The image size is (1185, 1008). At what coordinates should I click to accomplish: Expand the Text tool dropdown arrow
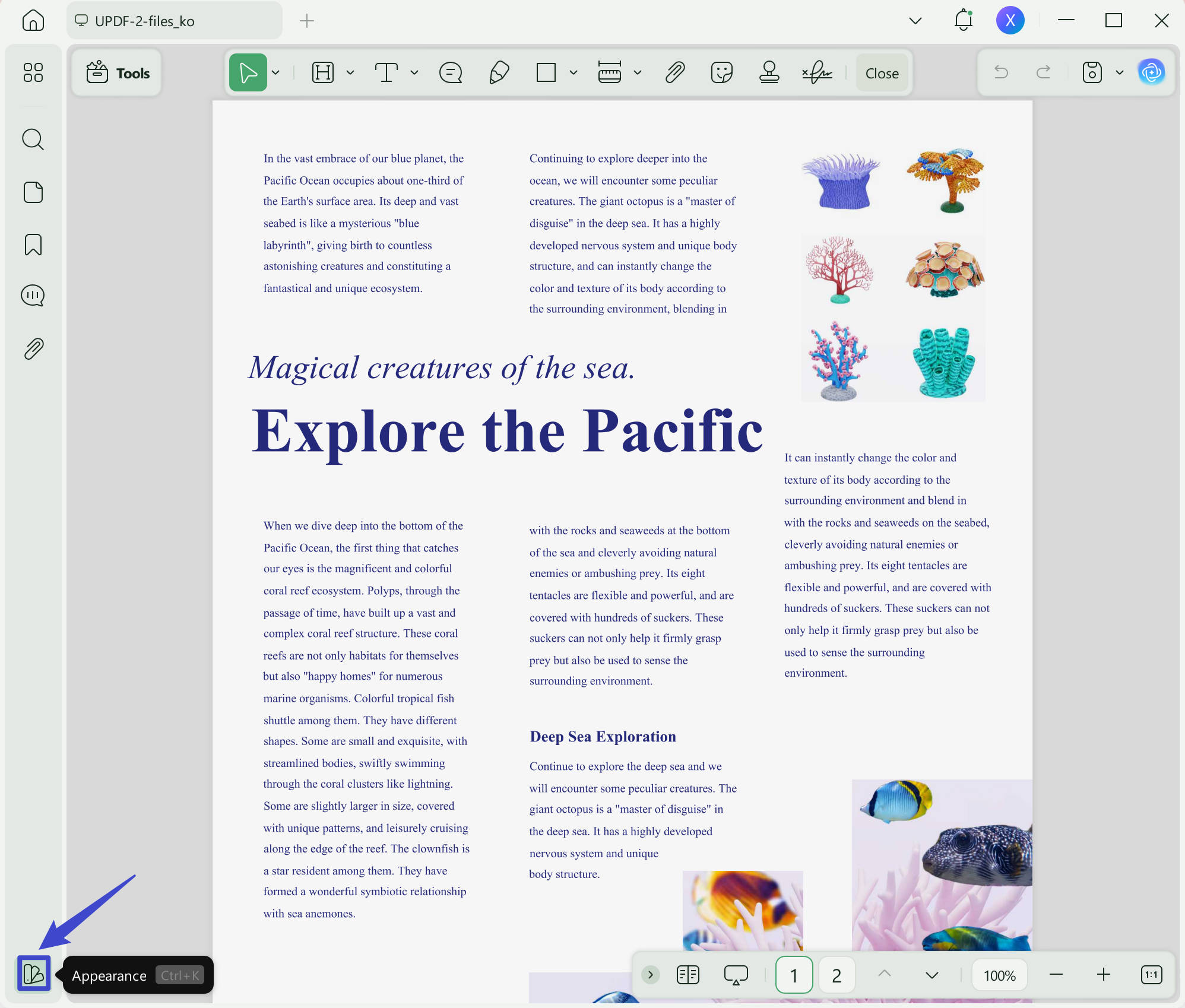pos(414,73)
